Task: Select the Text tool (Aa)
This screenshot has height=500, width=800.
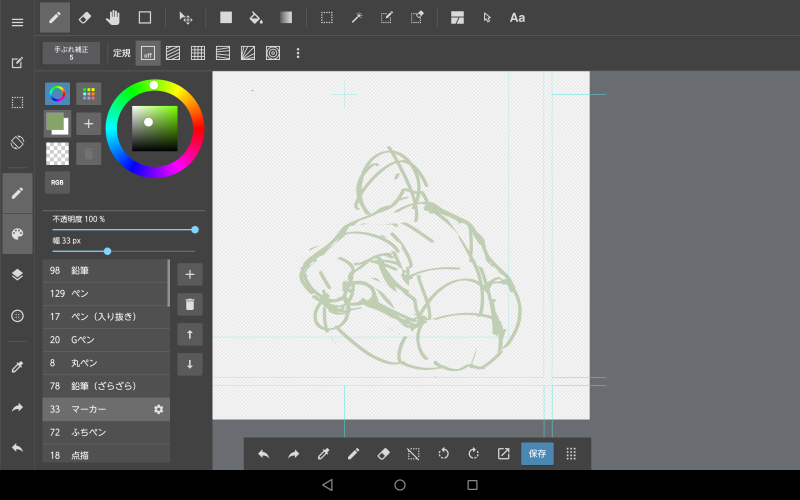Action: pos(517,17)
